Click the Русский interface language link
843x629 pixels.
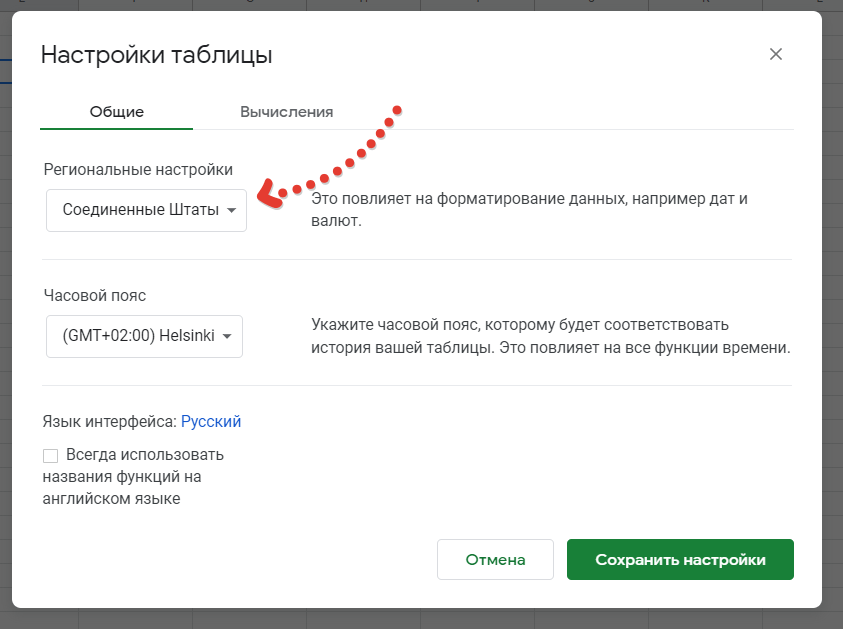point(211,421)
